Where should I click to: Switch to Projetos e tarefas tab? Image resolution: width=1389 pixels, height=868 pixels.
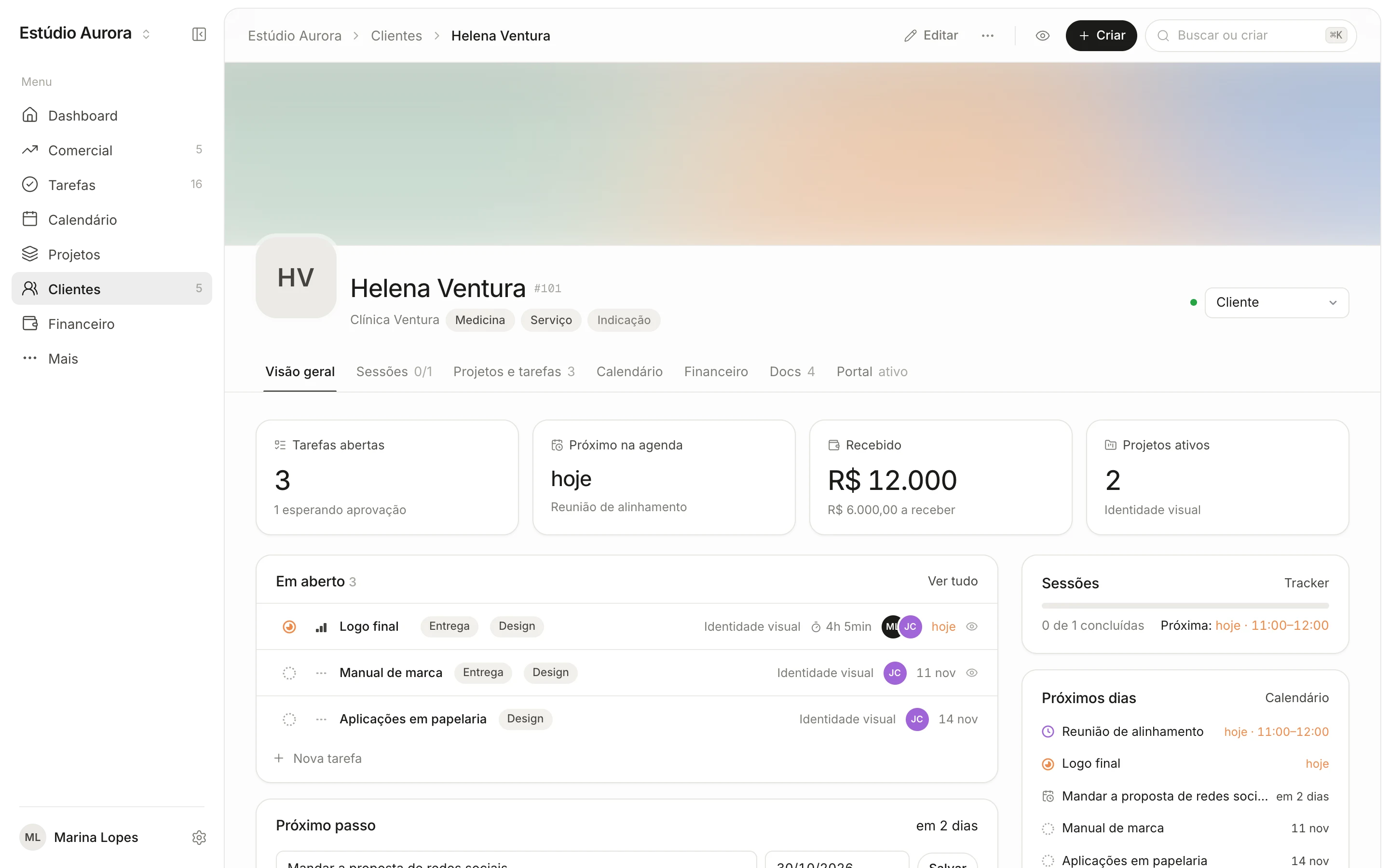click(x=514, y=372)
